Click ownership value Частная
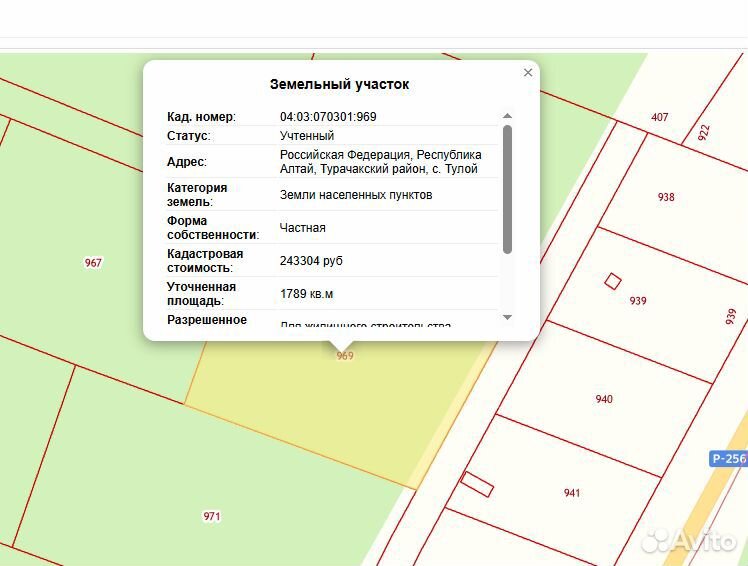This screenshot has width=748, height=566. (x=302, y=228)
